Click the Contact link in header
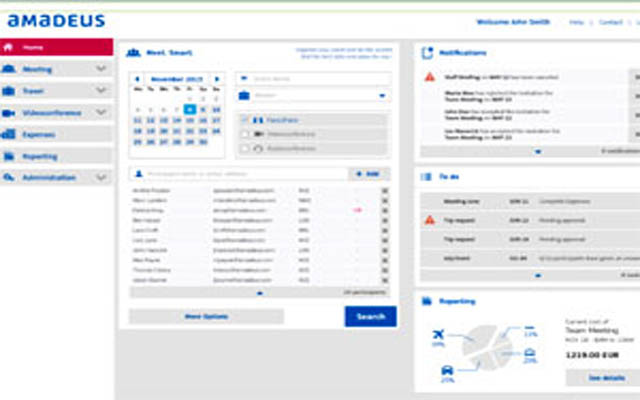 click(611, 22)
